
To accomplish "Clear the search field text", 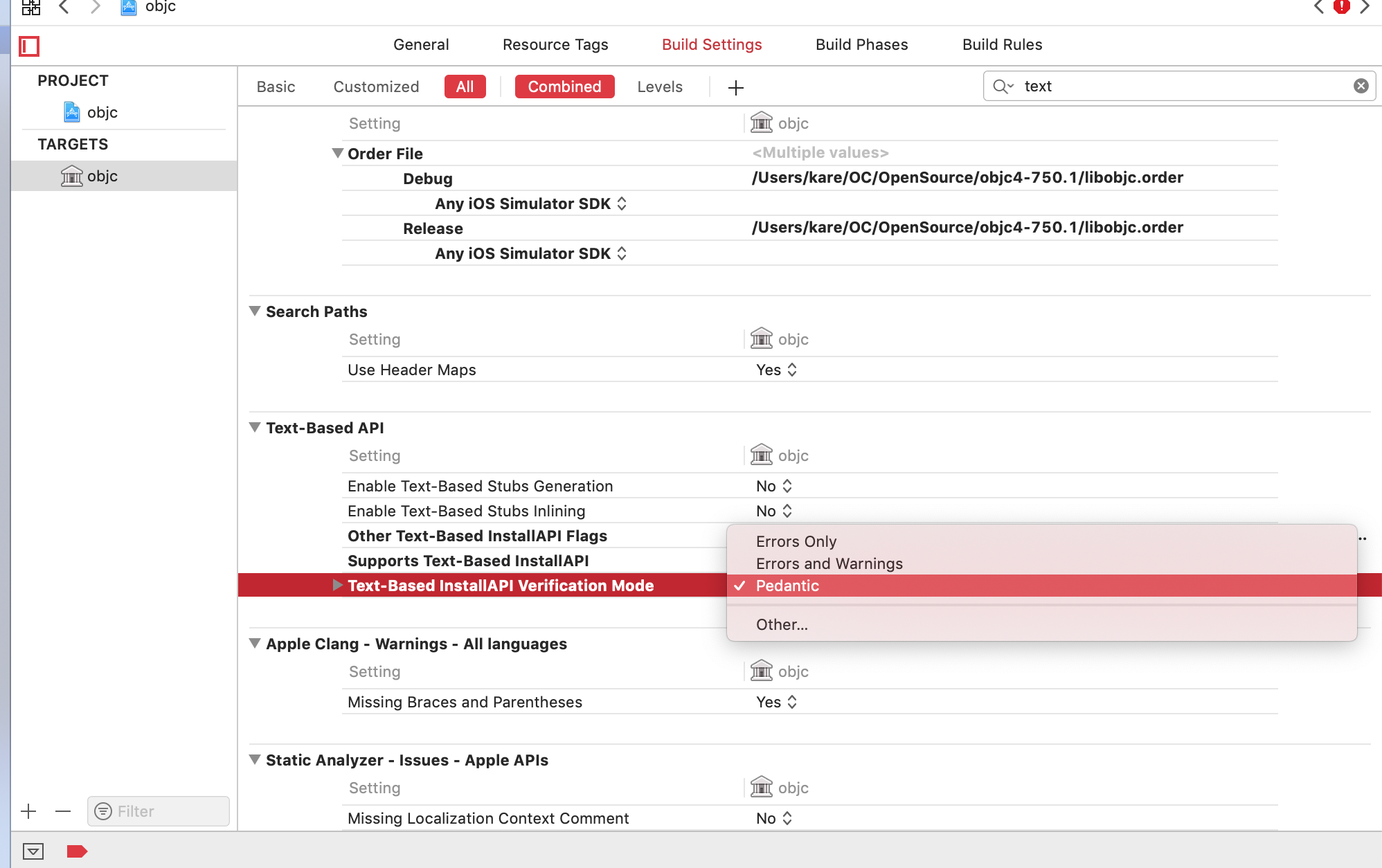I will (x=1361, y=86).
